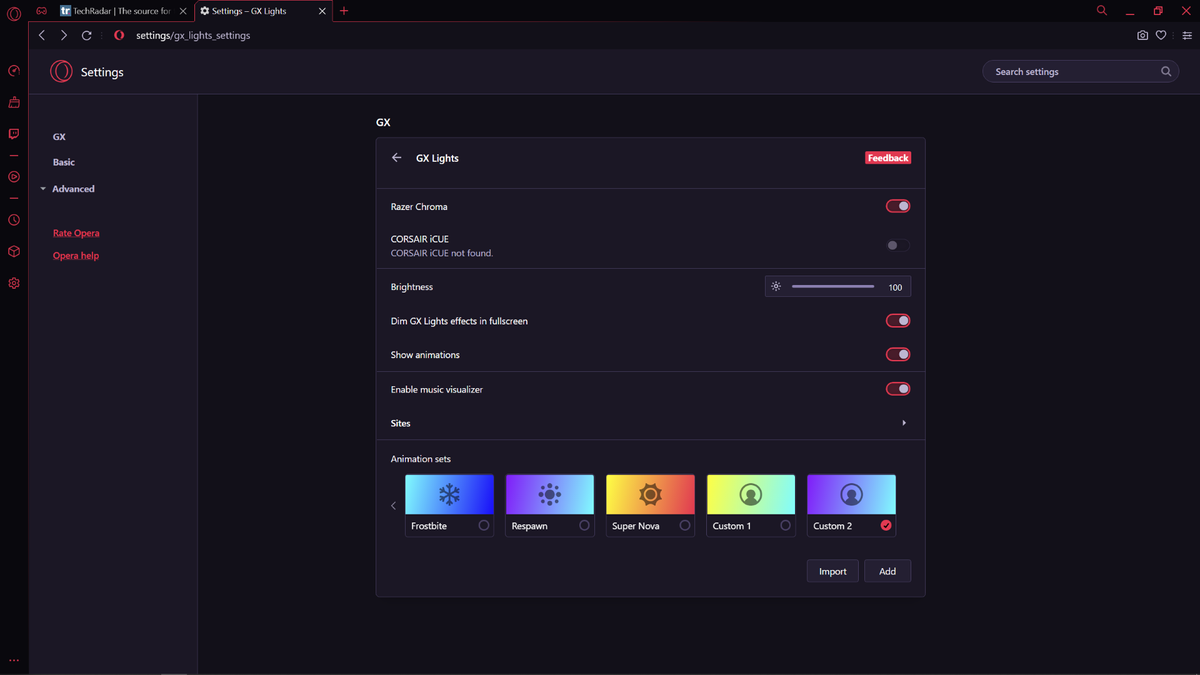The image size is (1200, 675).
Task: Open Easy Setup with the sliders icon
Action: (1186, 34)
